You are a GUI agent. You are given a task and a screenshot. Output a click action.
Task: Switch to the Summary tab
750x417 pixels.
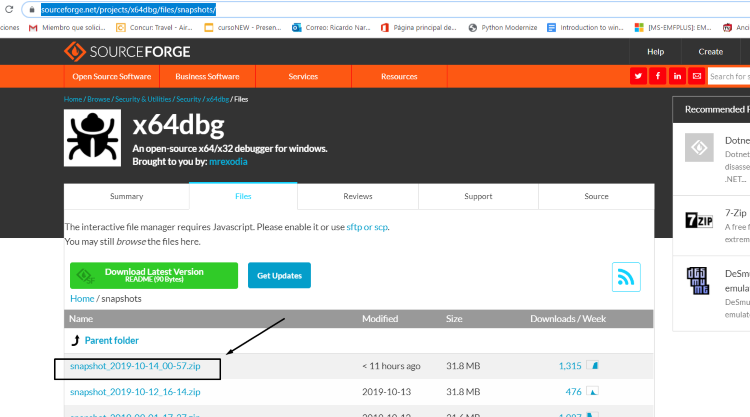click(x=126, y=196)
